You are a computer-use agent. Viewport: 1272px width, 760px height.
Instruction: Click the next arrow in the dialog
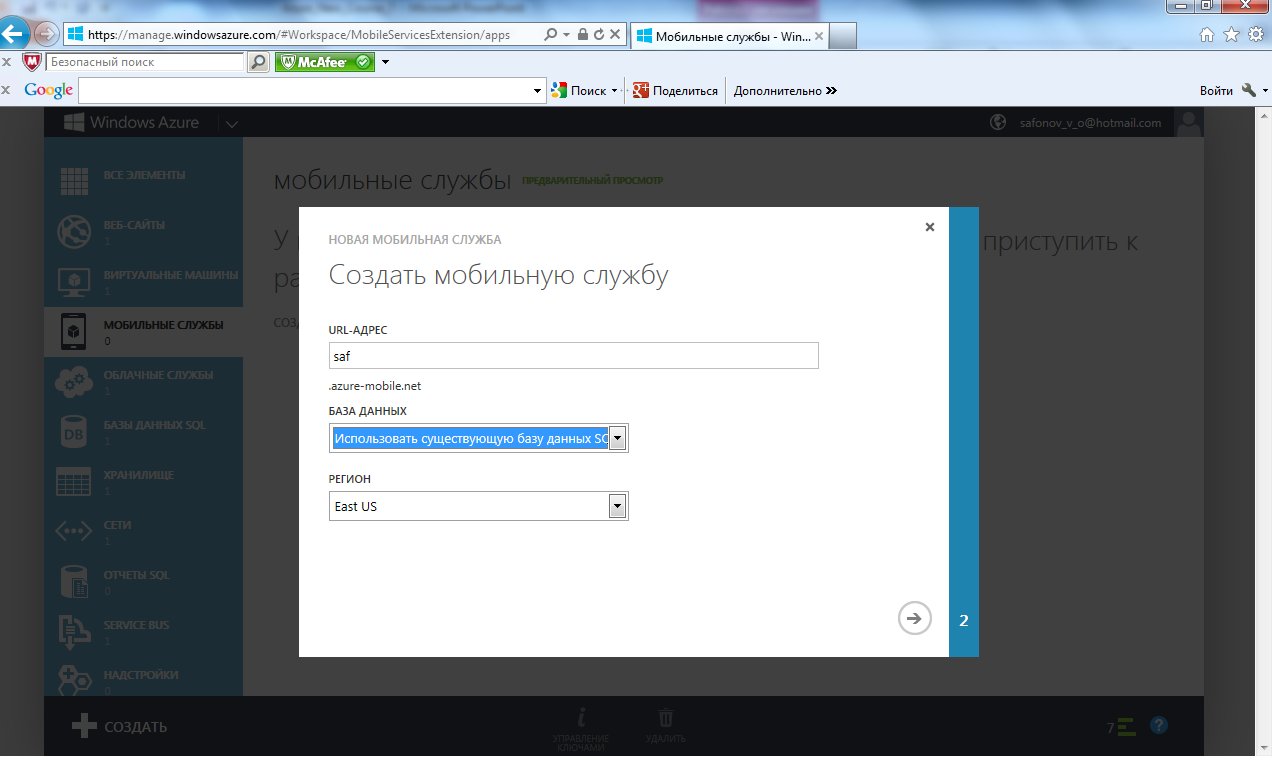pos(914,619)
